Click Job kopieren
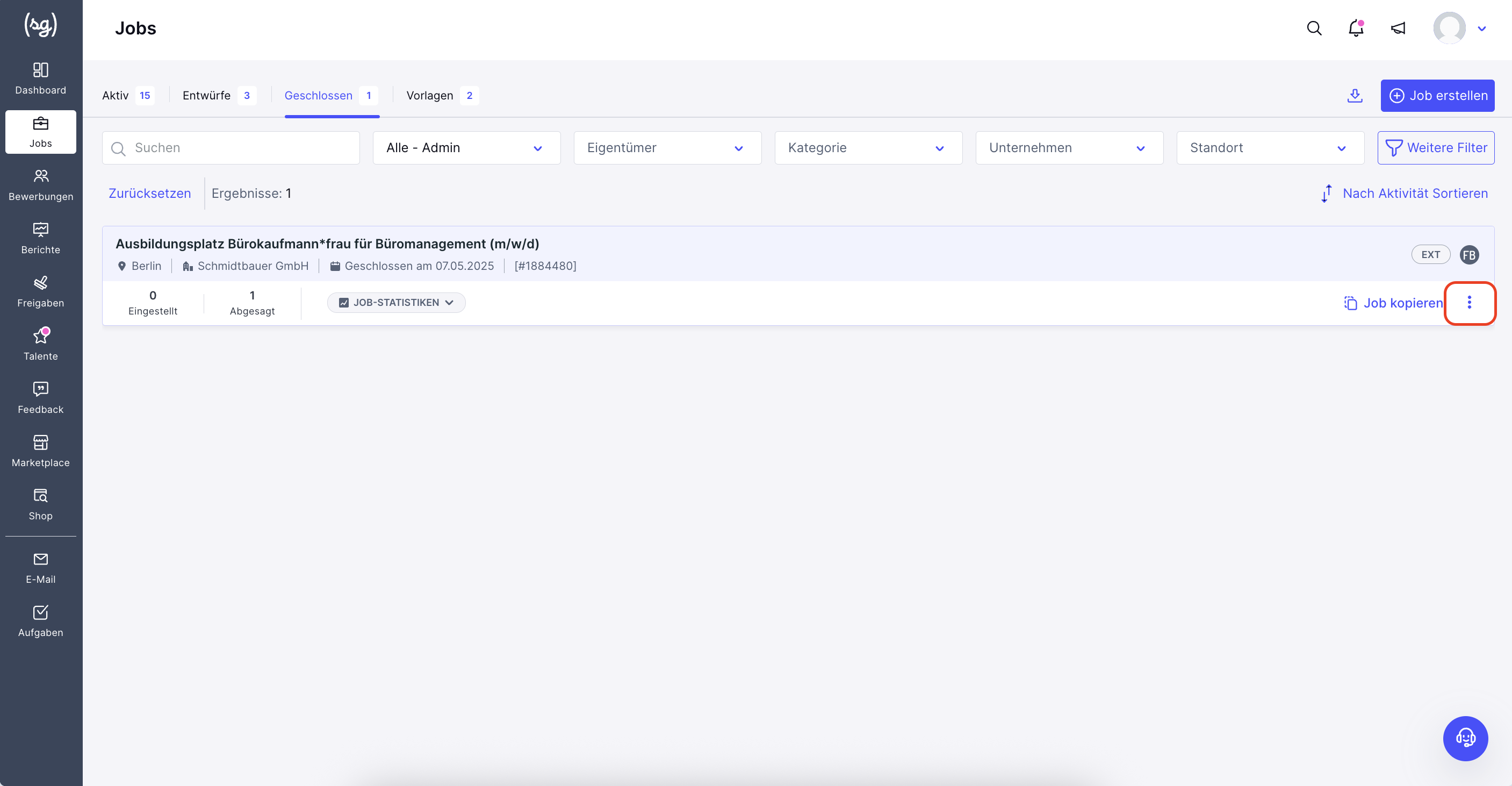The image size is (1512, 786). tap(1393, 303)
